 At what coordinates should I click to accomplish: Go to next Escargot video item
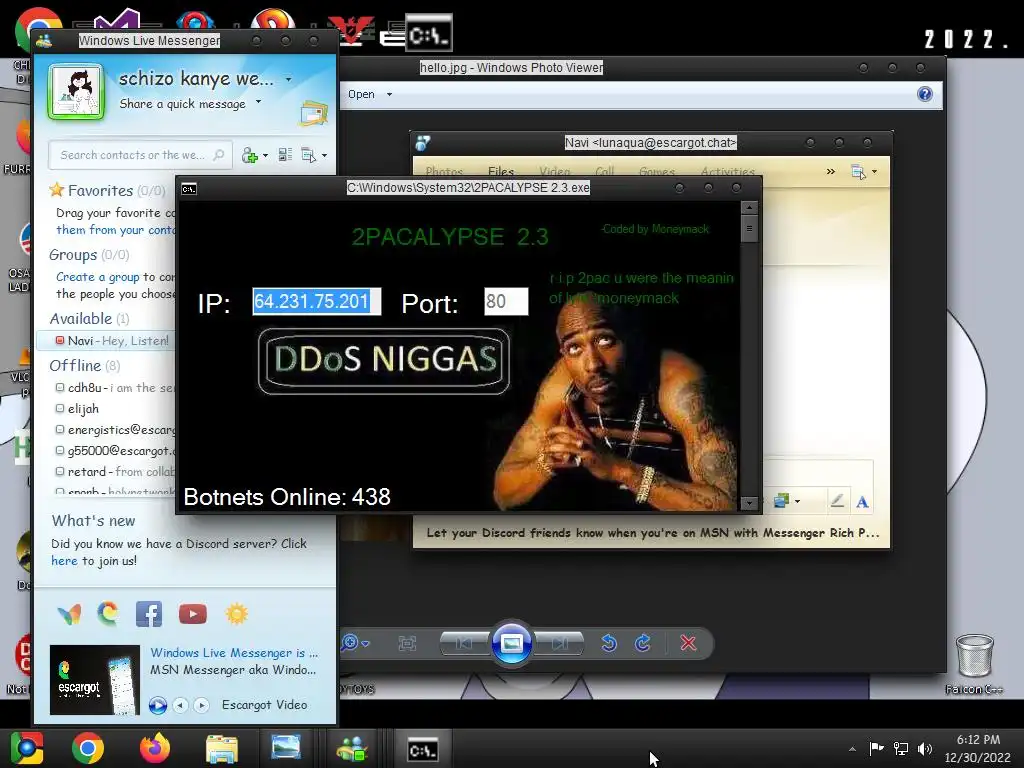point(202,705)
